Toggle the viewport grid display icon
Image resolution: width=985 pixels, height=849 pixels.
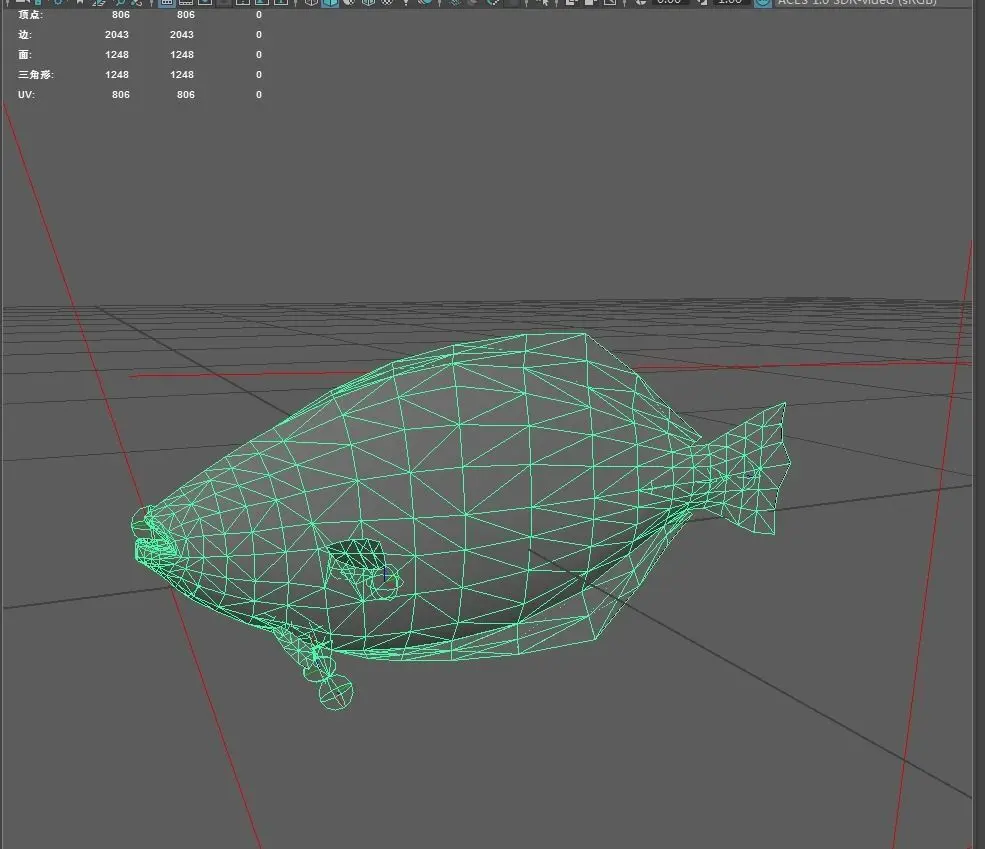pyautogui.click(x=166, y=3)
